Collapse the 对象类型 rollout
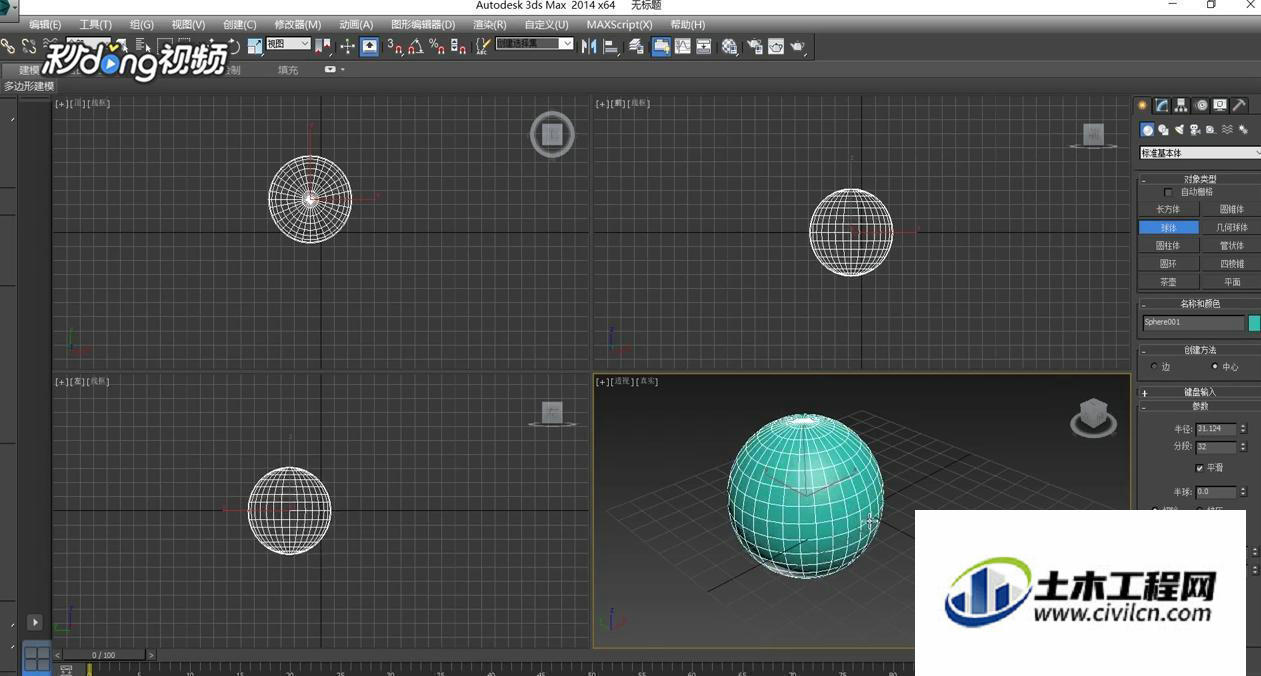 pos(1199,179)
